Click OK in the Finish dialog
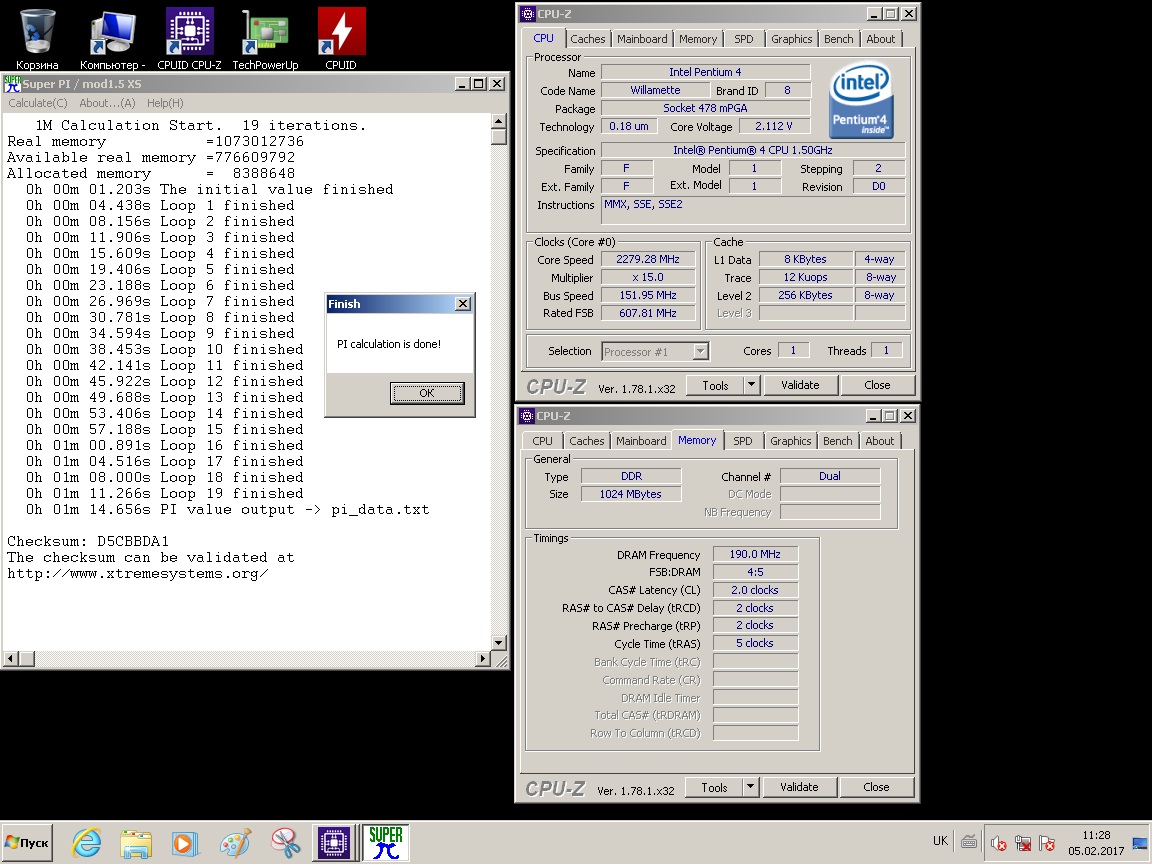Image resolution: width=1152 pixels, height=864 pixels. coord(427,393)
